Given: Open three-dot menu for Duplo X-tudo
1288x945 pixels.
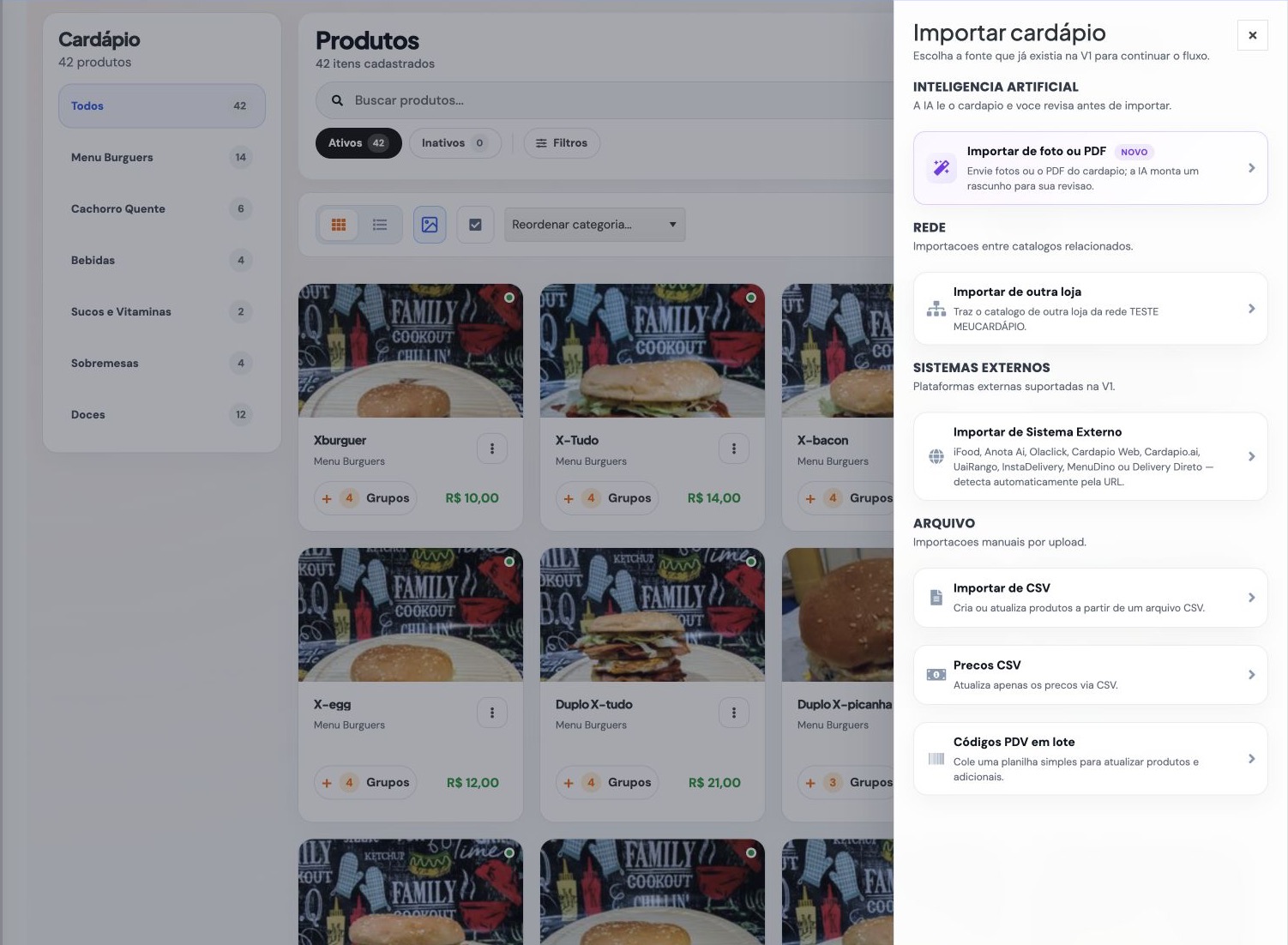Looking at the screenshot, I should (734, 713).
